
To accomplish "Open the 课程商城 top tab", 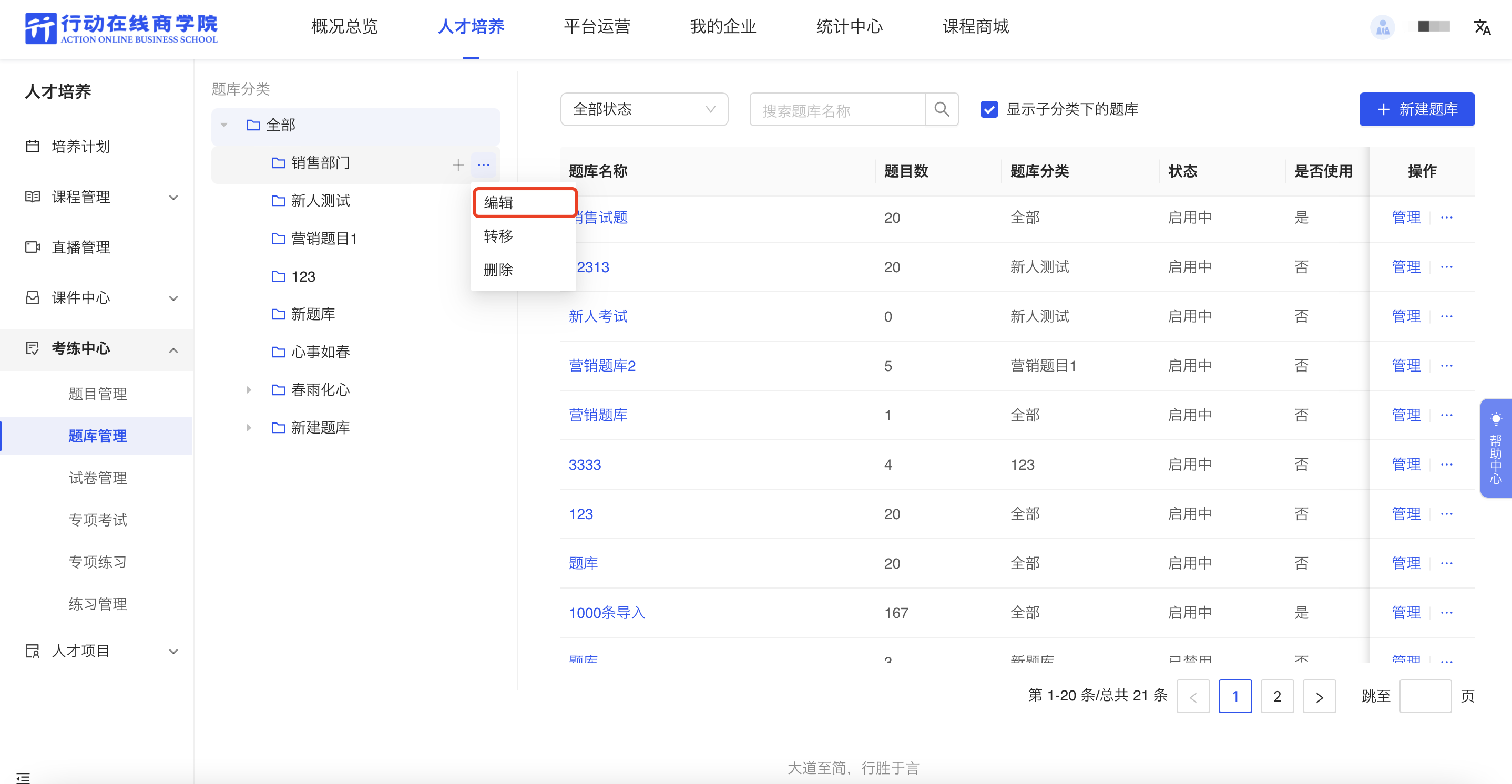I will tap(976, 26).
